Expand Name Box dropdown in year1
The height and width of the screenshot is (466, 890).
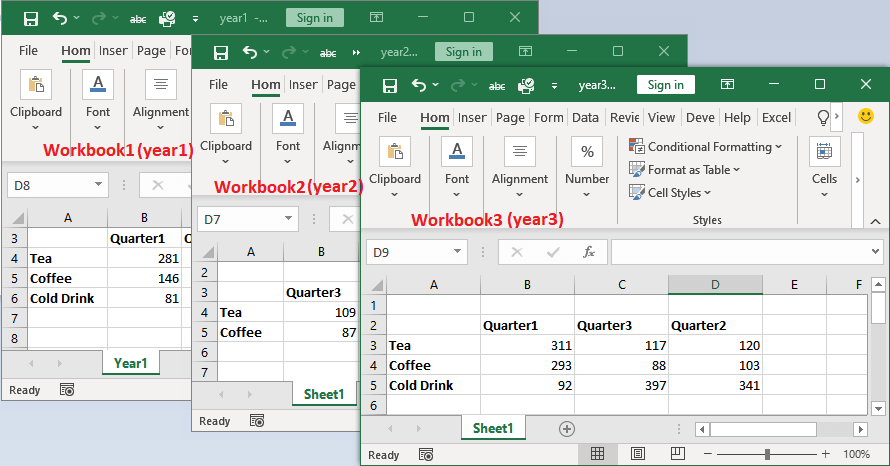point(98,184)
